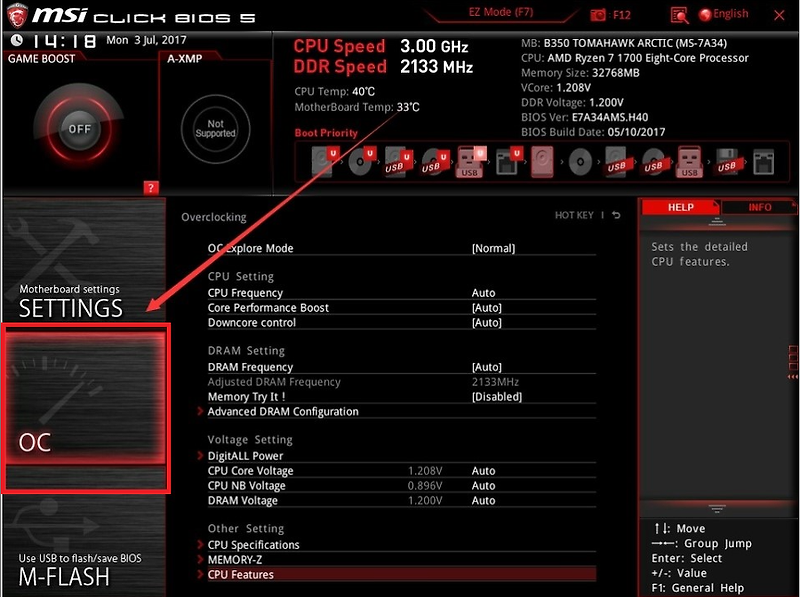Click the Overclocking page heading
Viewport: 800px width, 597px height.
tap(214, 217)
